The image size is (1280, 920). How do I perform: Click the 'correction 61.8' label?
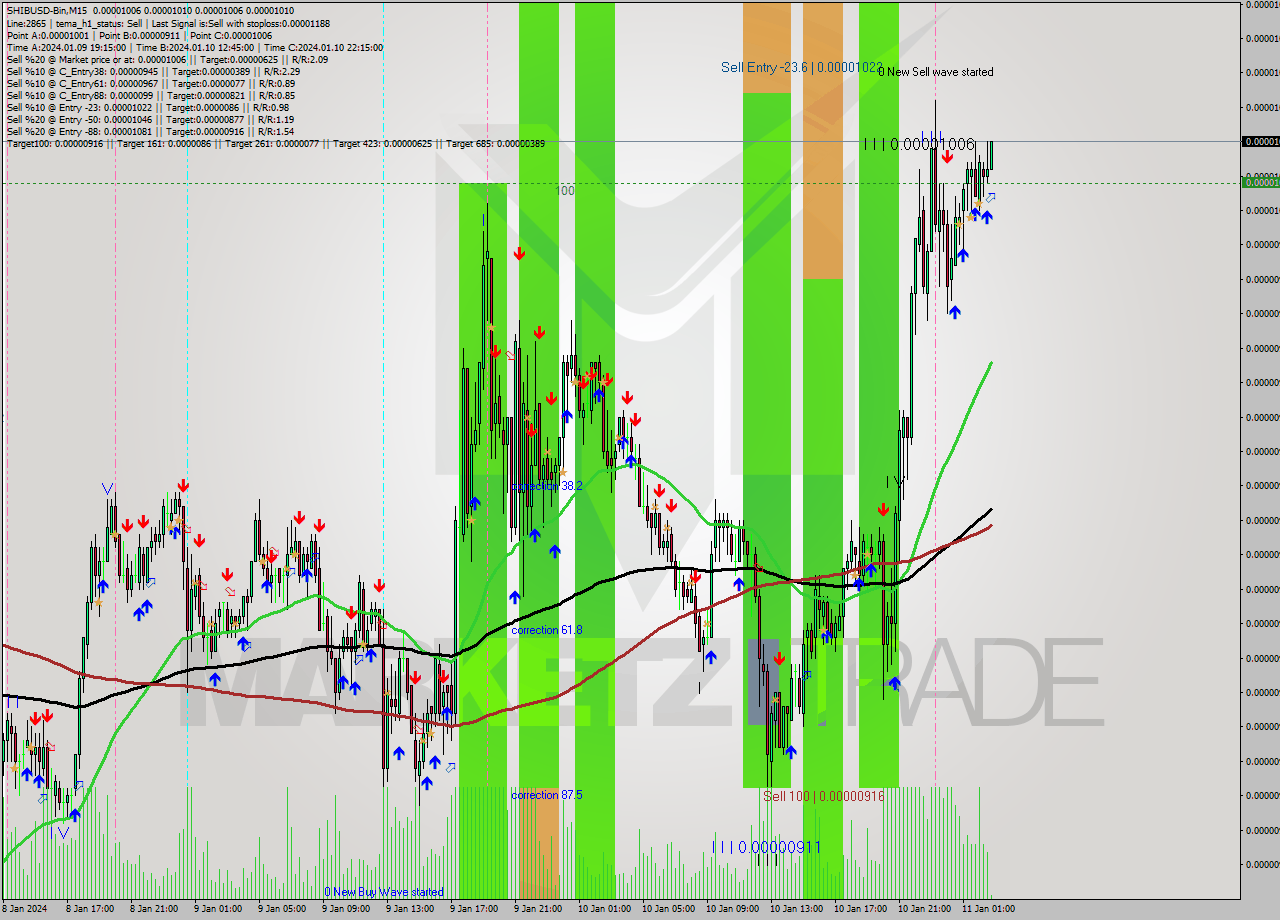[x=547, y=630]
